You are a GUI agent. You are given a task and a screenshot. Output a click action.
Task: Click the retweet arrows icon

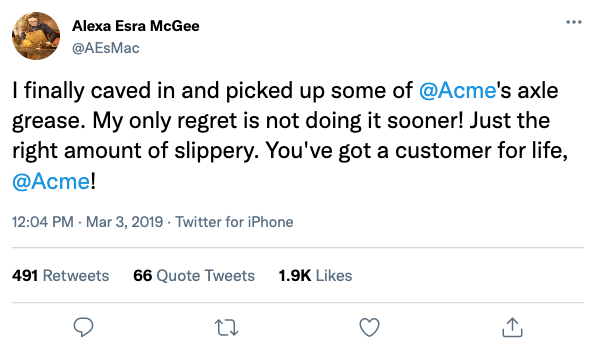(x=227, y=328)
